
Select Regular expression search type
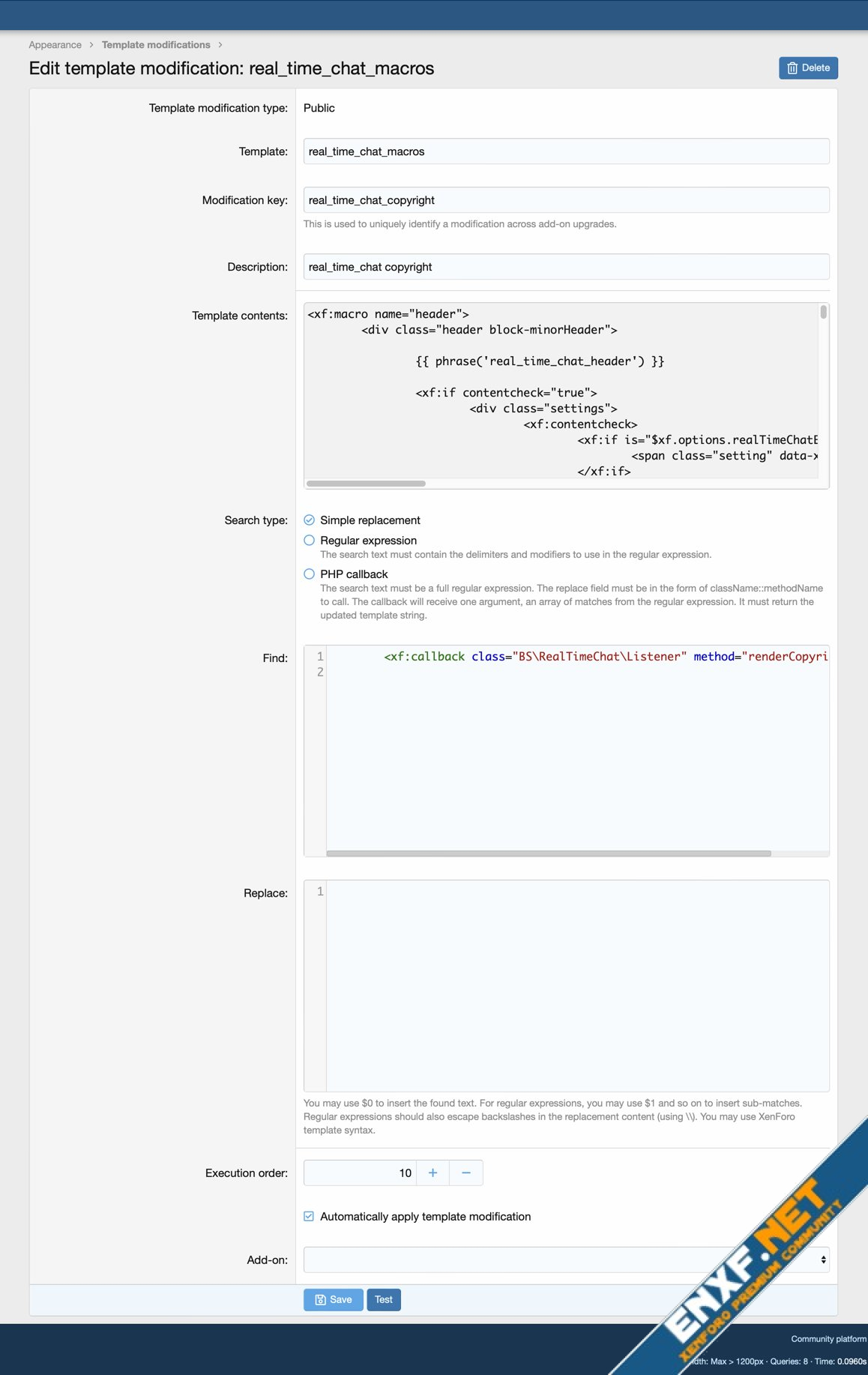coord(309,541)
